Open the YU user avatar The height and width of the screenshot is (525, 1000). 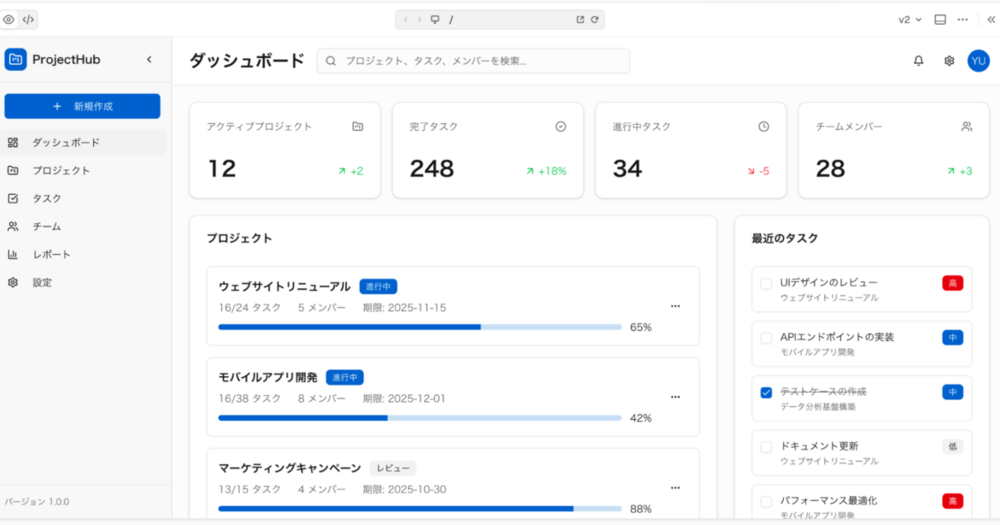[978, 61]
